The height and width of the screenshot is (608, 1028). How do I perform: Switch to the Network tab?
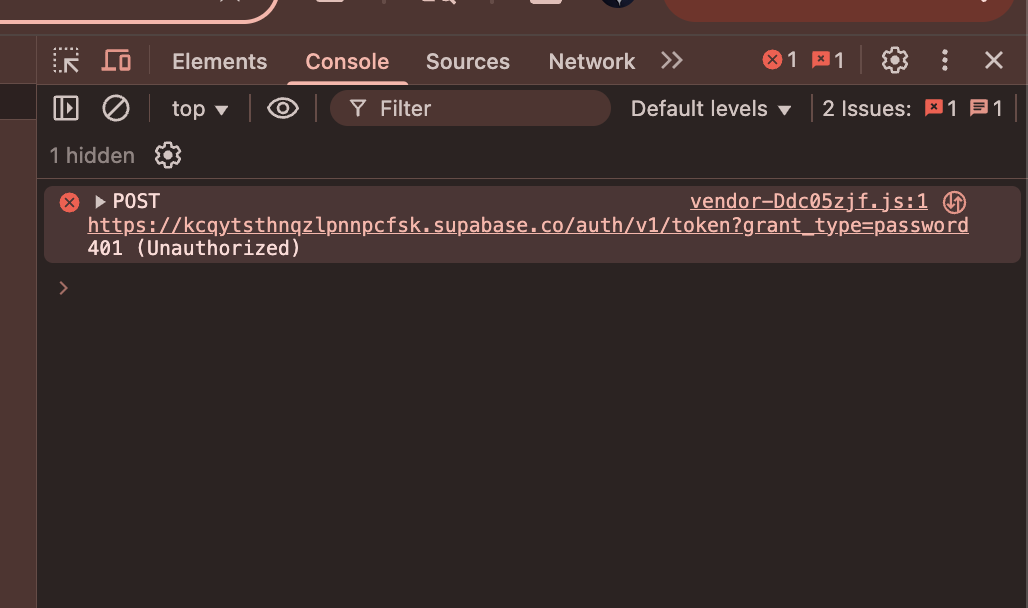pos(591,62)
